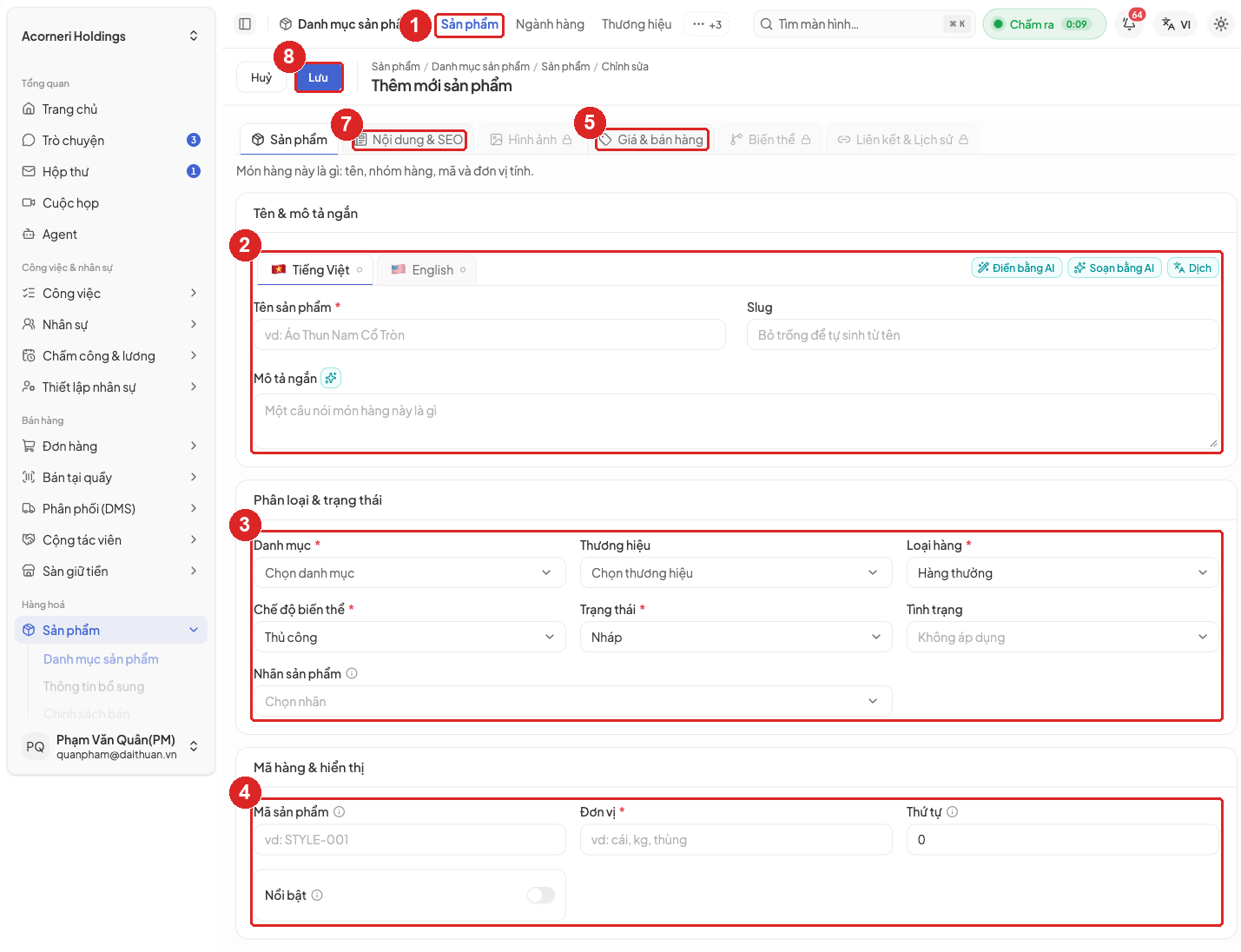This screenshot has height=952, width=1241.
Task: Toggle the sidebar panel icon
Action: [x=245, y=24]
